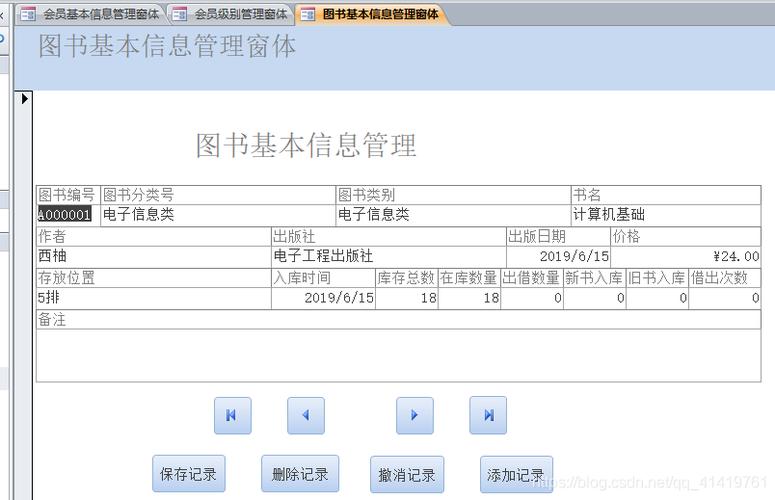Click the 新书入库 field value
775x500 pixels.
click(x=595, y=298)
